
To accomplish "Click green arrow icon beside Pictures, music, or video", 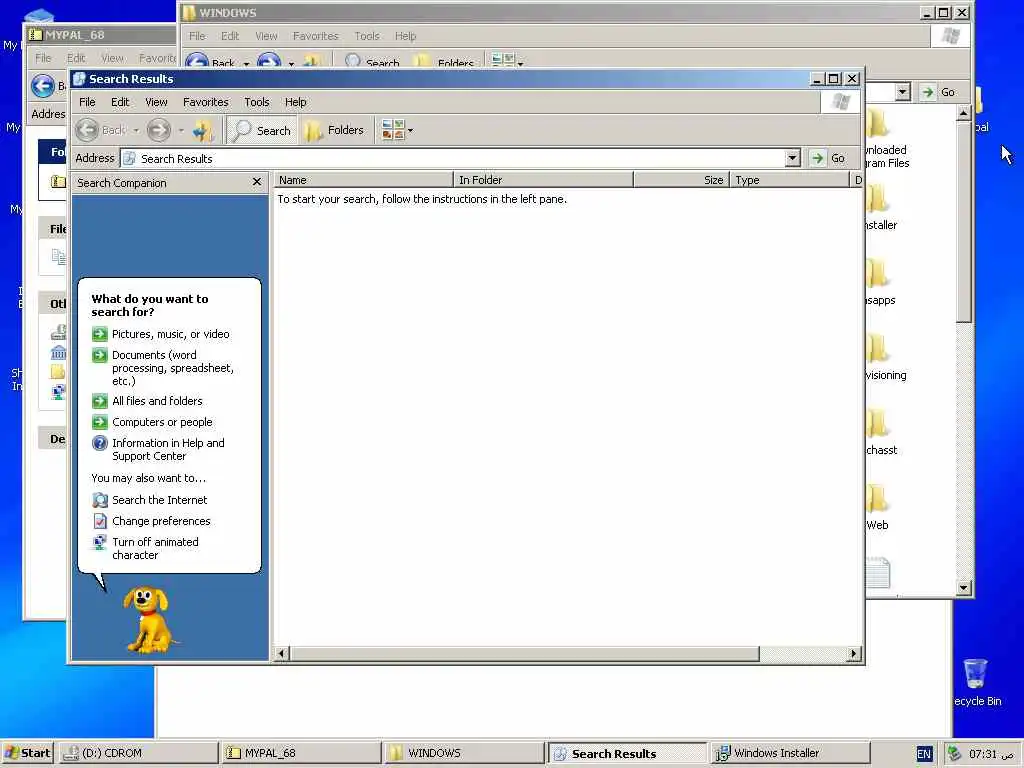I will 99,334.
